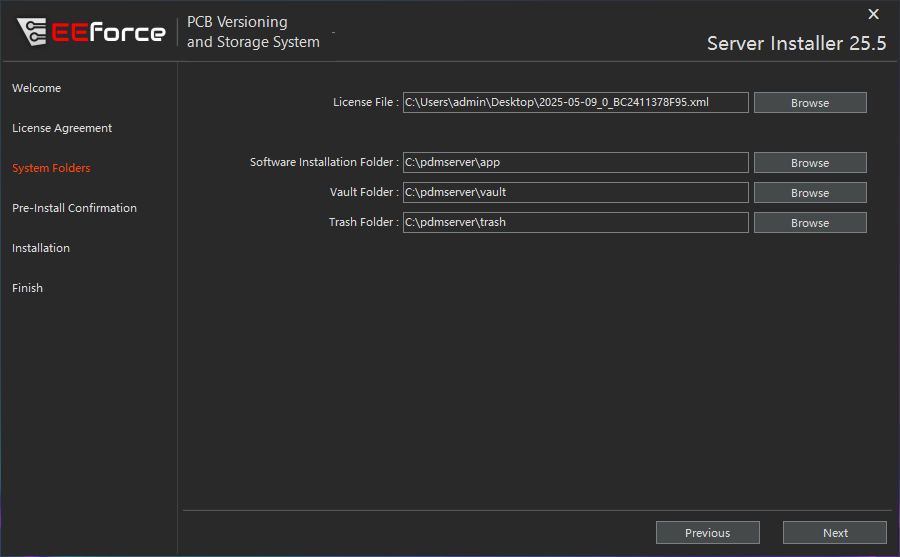
Task: Edit the Vault Folder path field
Action: (x=576, y=192)
